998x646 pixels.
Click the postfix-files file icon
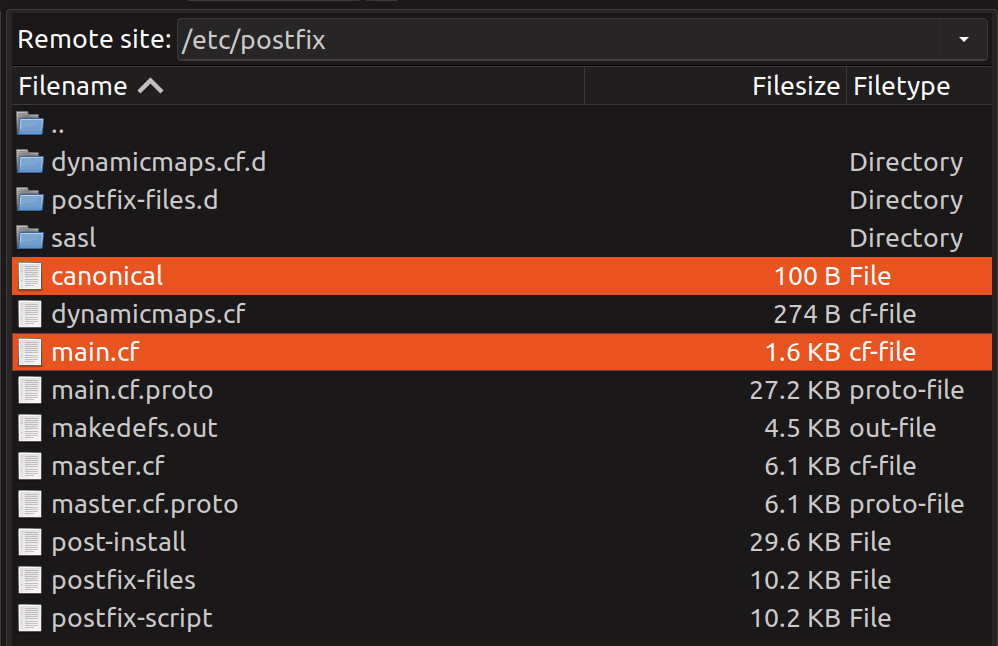[x=30, y=580]
